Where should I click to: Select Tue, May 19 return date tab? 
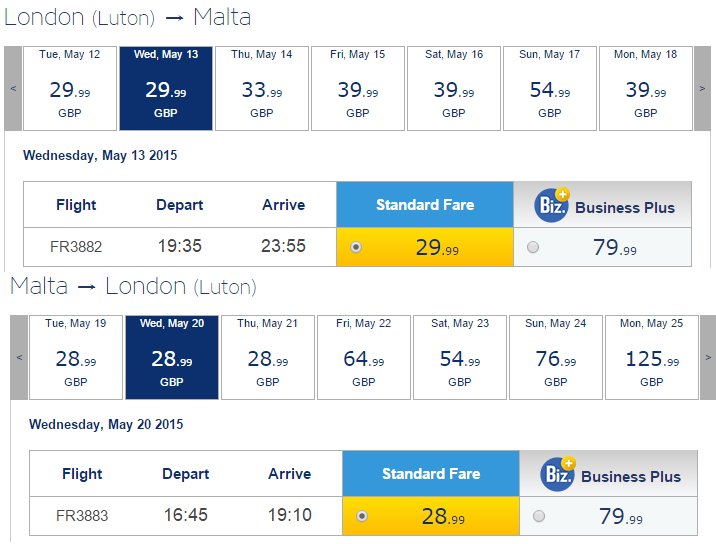coord(75,357)
